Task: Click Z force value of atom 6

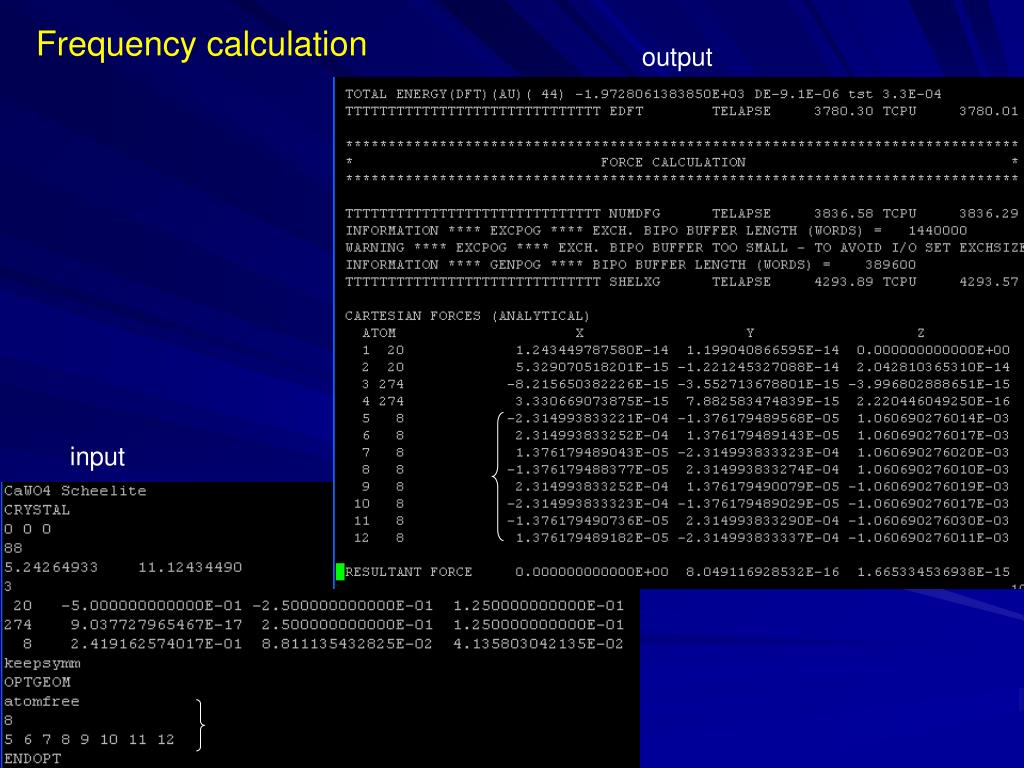Action: click(x=933, y=436)
